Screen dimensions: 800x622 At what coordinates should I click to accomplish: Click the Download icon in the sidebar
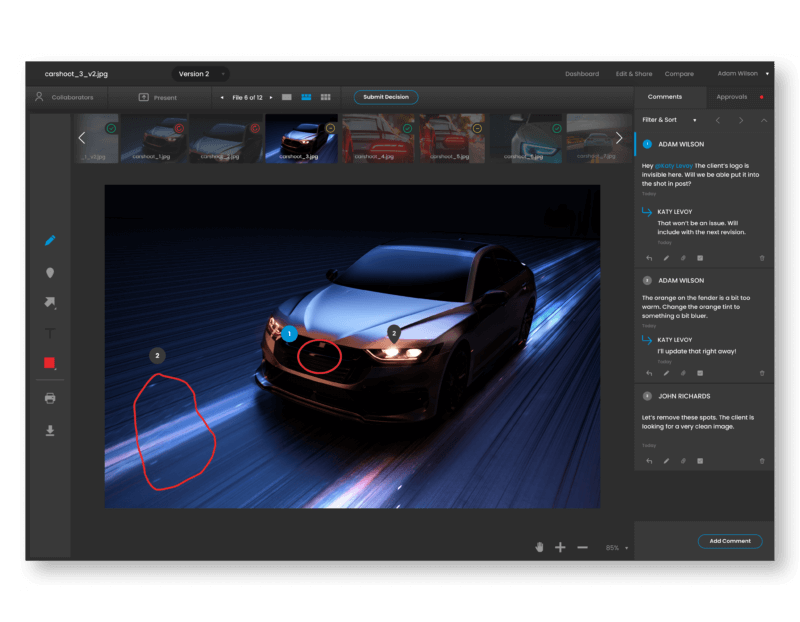point(48,428)
